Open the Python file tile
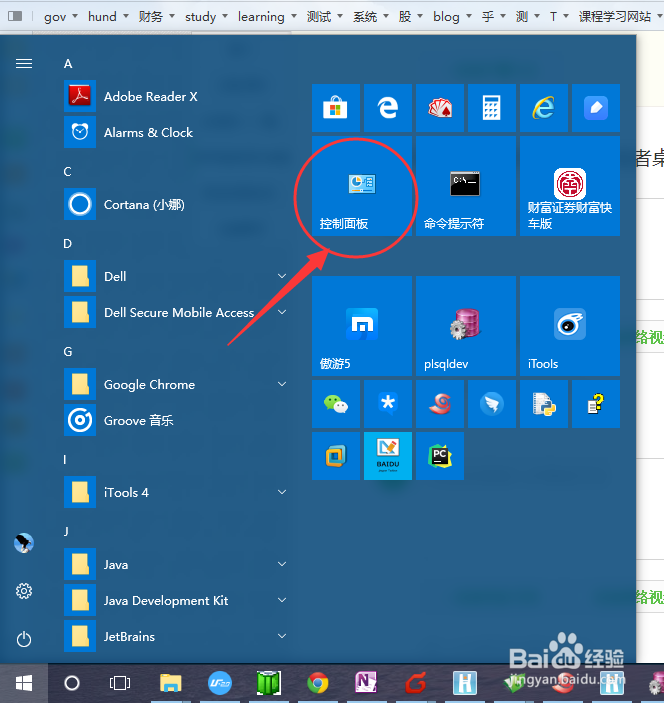The width and height of the screenshot is (664, 703). (x=544, y=404)
